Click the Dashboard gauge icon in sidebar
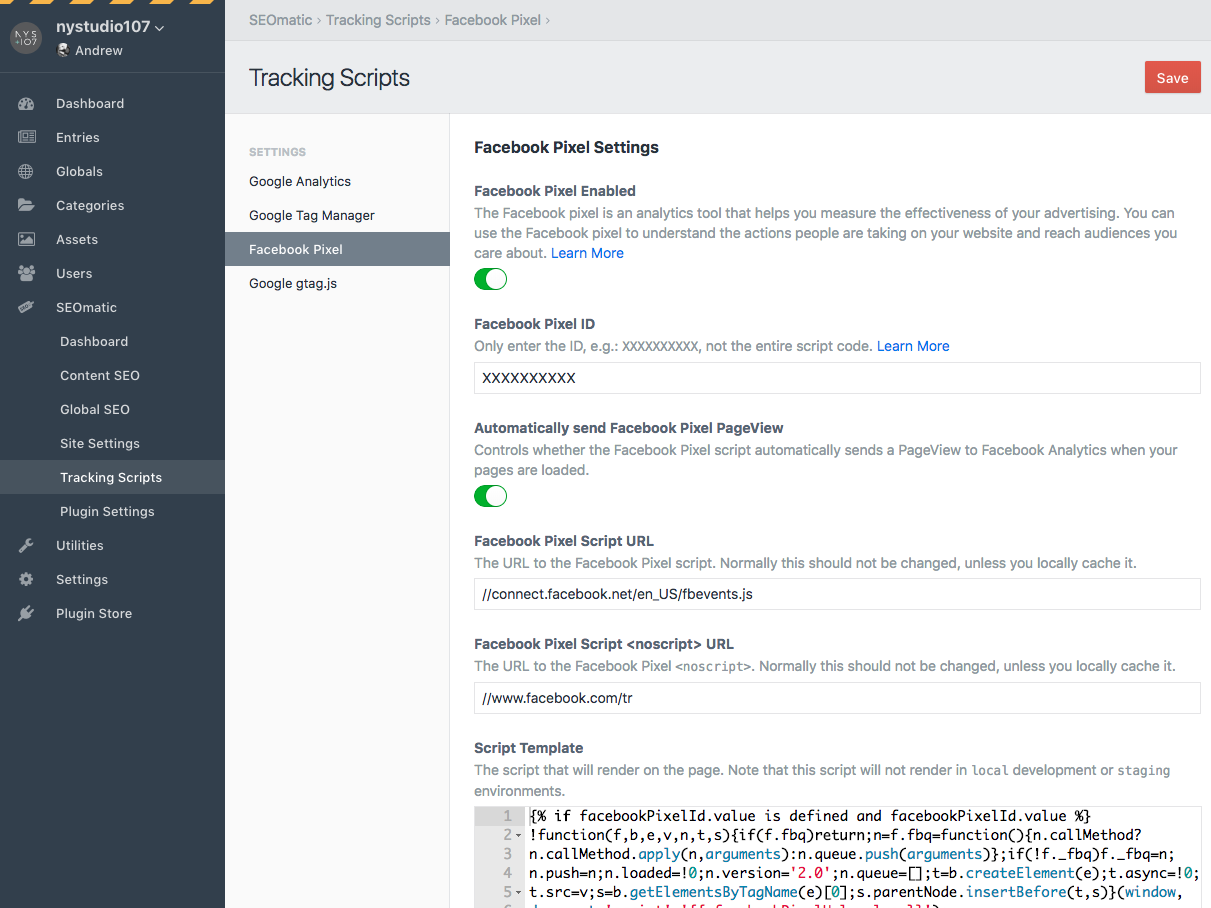The image size is (1211, 908). pos(26,103)
